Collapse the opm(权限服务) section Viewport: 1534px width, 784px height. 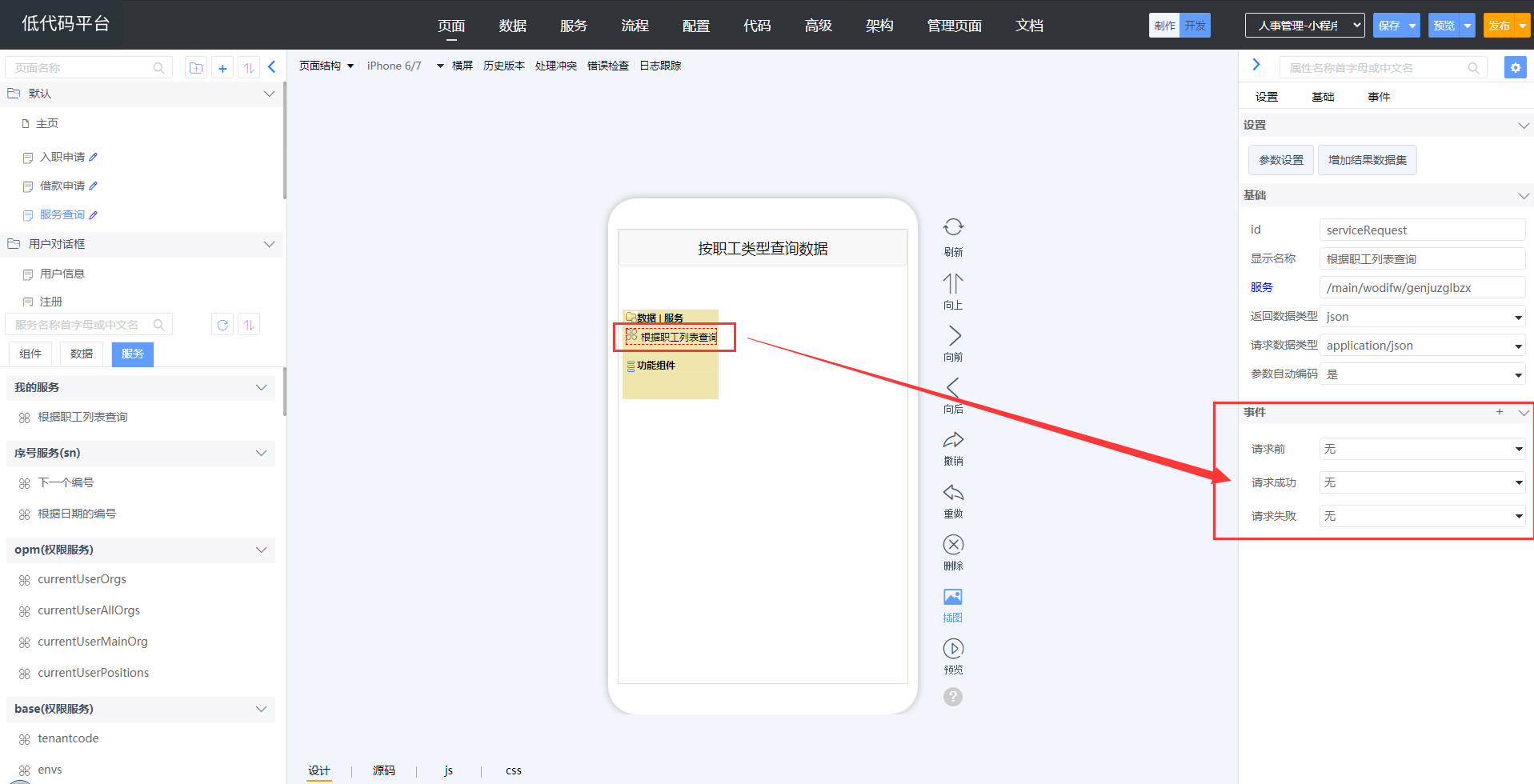(x=261, y=550)
